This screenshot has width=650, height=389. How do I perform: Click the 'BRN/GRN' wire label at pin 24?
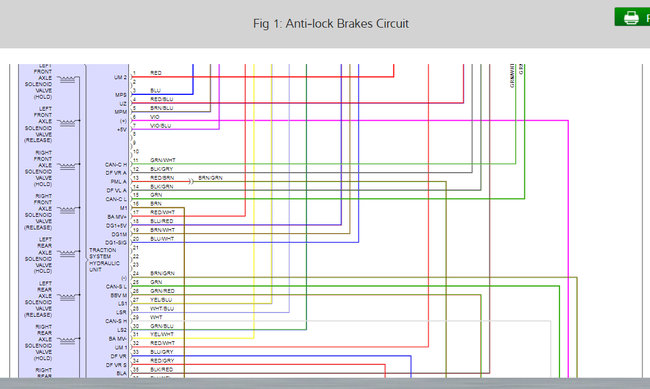162,273
